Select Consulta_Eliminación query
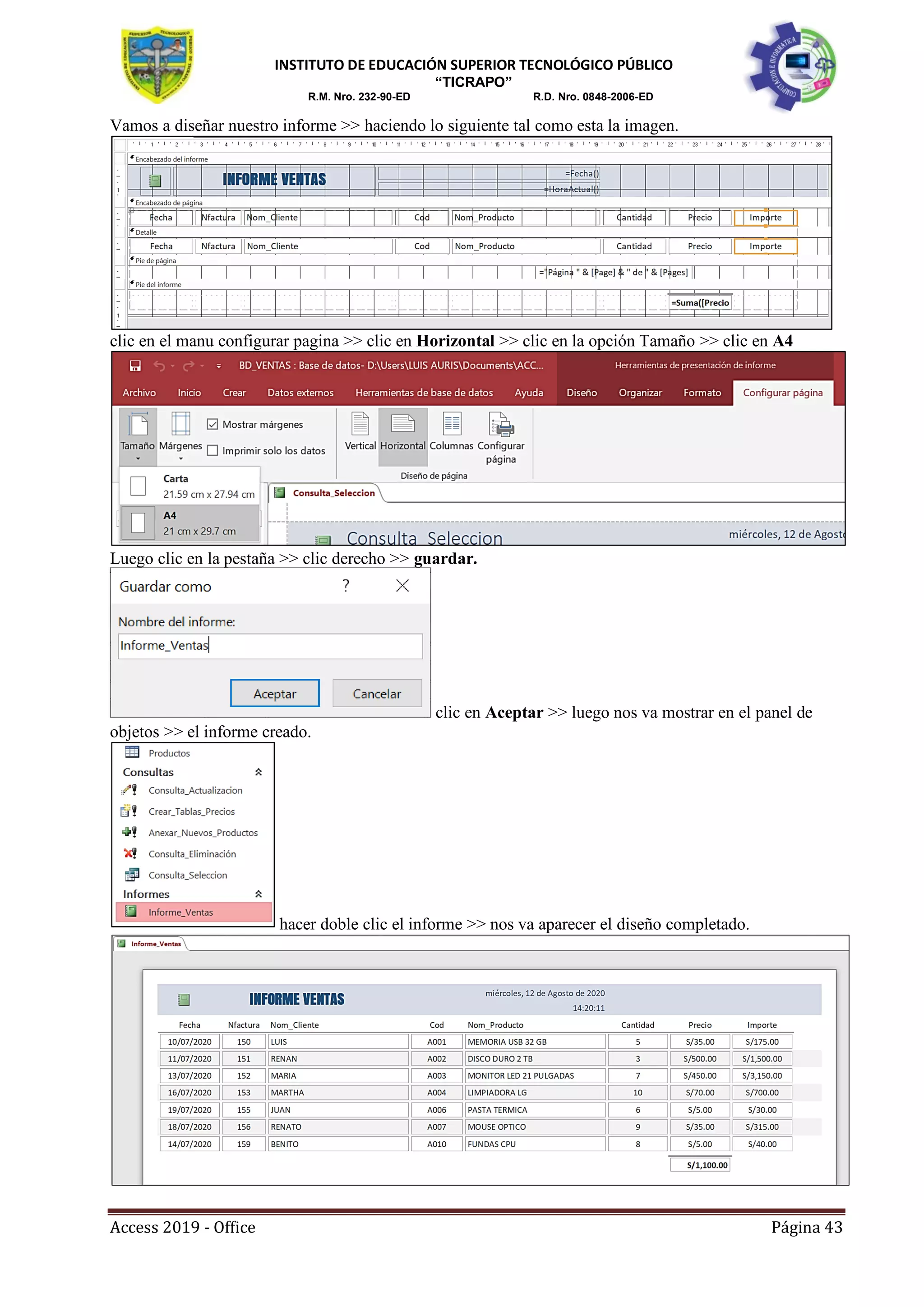The image size is (924, 1307). click(192, 854)
